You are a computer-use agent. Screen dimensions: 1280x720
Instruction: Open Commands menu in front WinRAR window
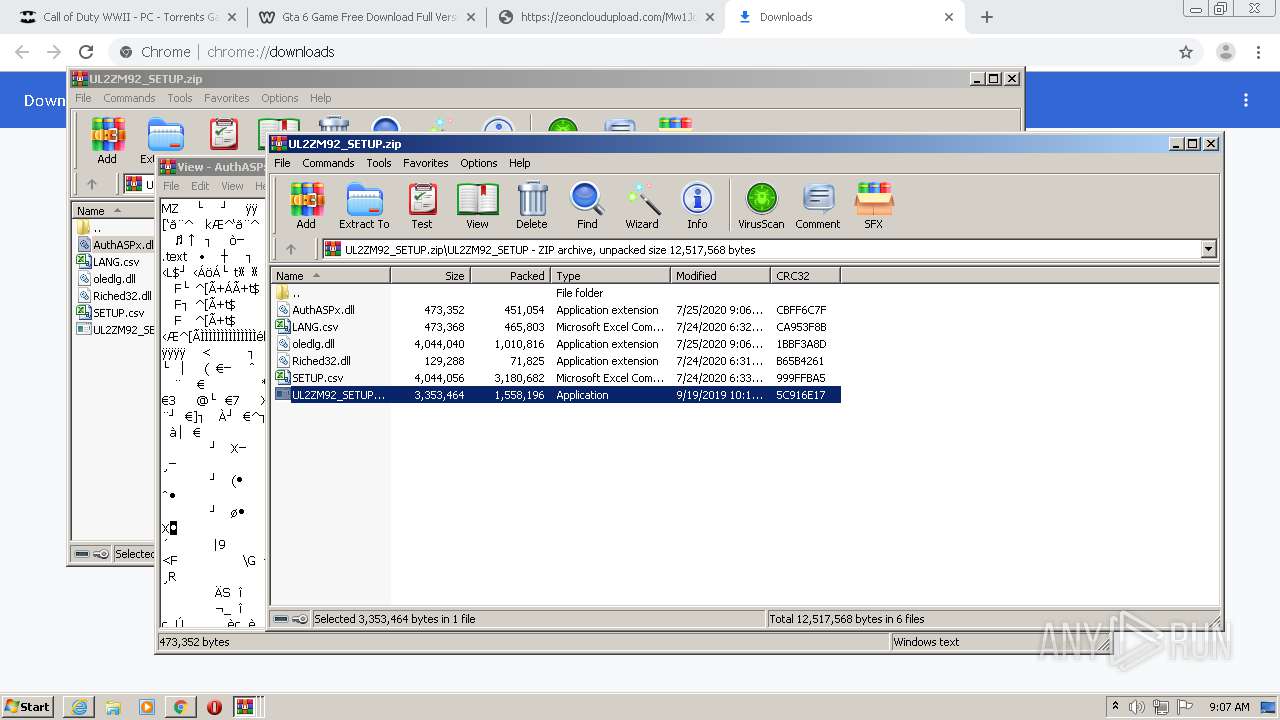tap(328, 163)
